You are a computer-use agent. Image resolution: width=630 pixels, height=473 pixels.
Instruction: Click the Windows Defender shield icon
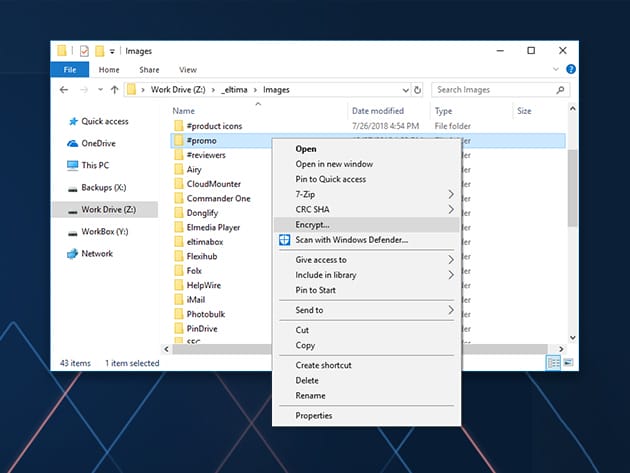pos(285,240)
